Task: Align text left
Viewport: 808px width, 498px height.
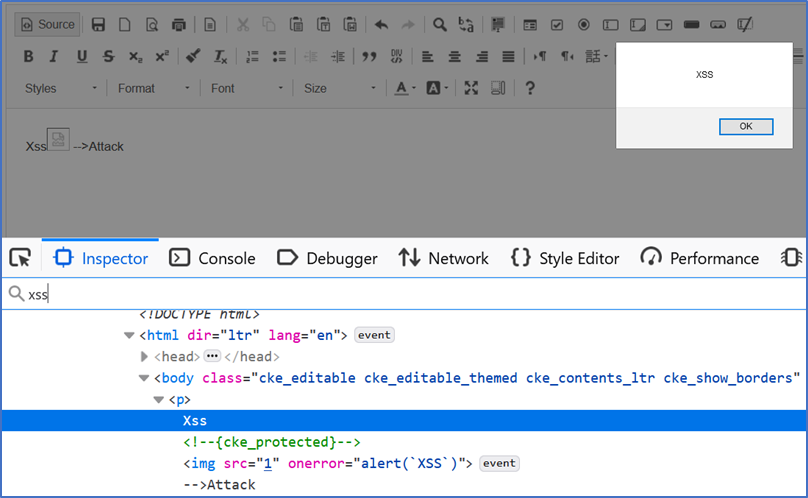Action: (427, 56)
